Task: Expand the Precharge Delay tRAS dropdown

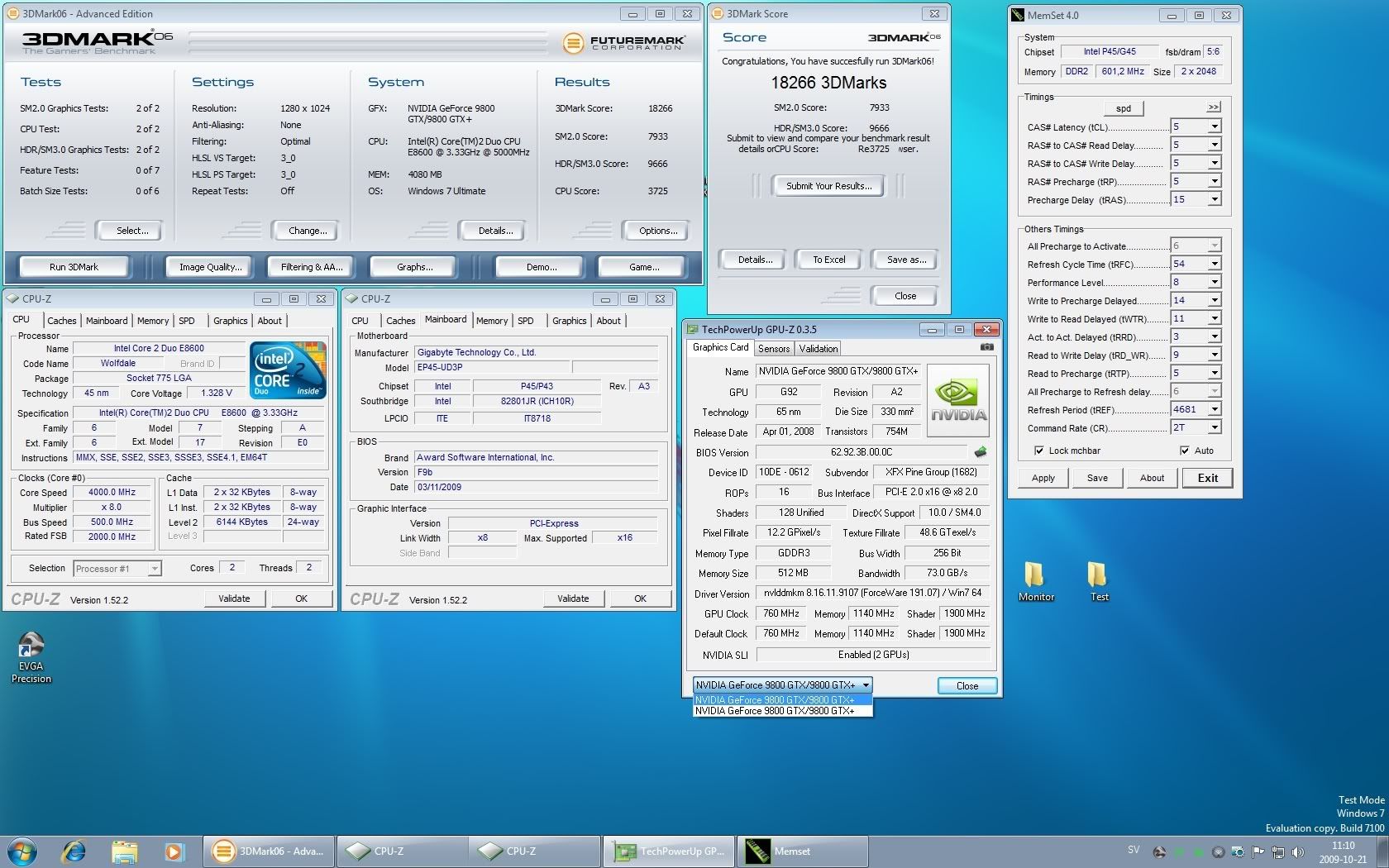Action: click(x=1214, y=199)
